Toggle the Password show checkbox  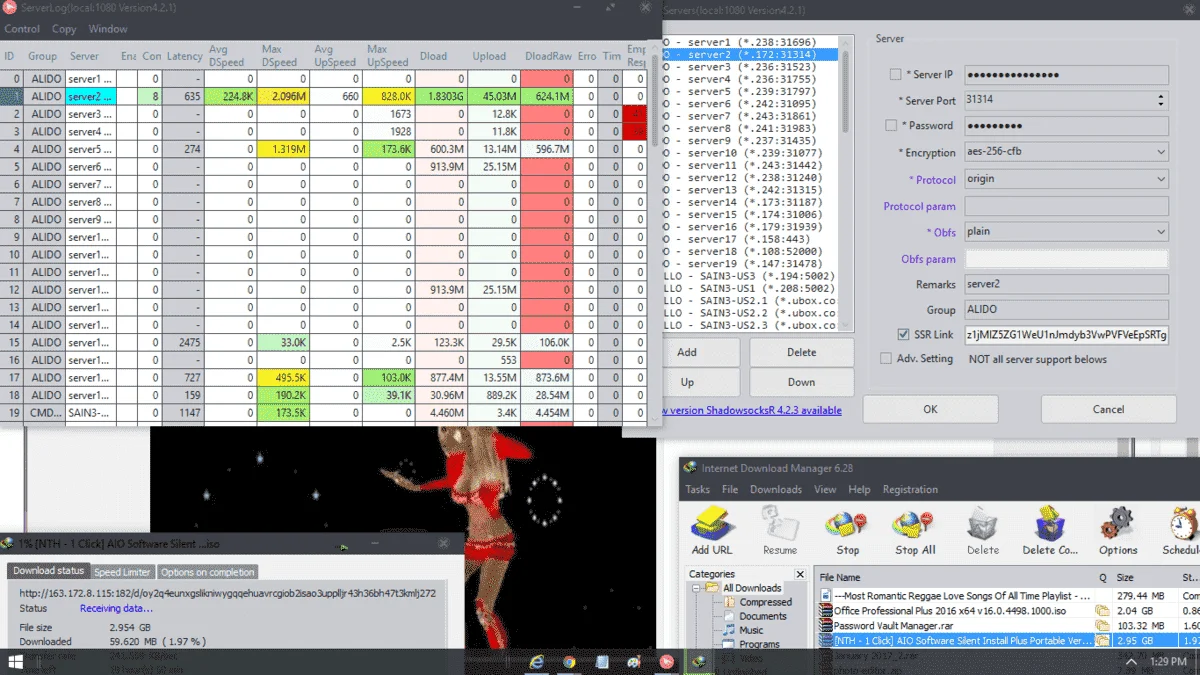click(891, 126)
